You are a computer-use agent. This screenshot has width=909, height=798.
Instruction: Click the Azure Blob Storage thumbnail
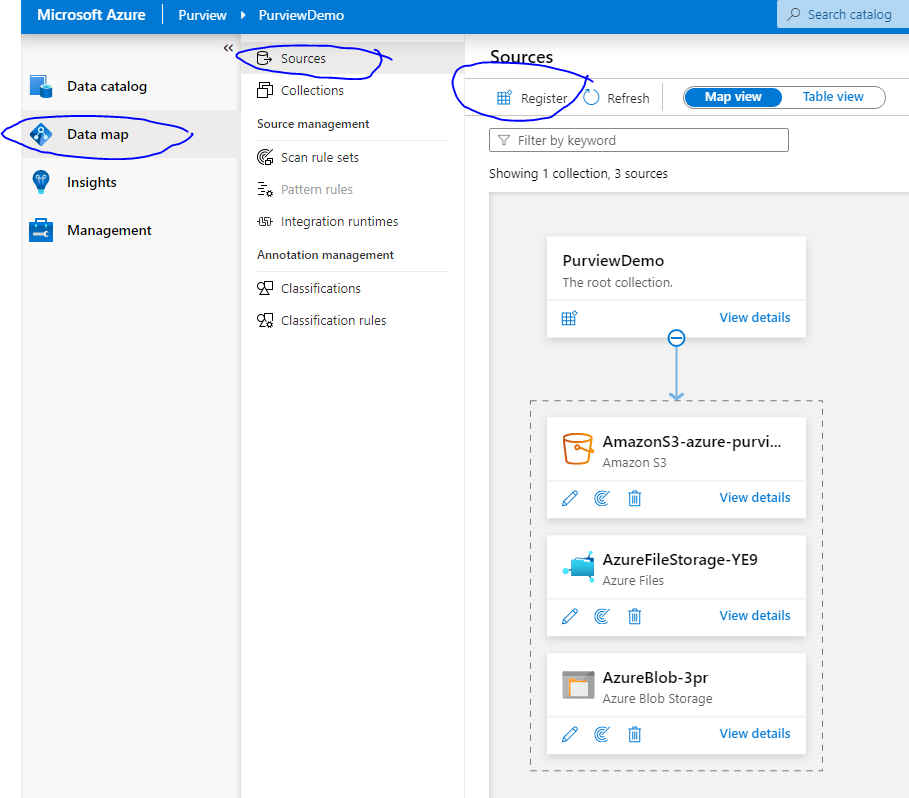point(578,686)
